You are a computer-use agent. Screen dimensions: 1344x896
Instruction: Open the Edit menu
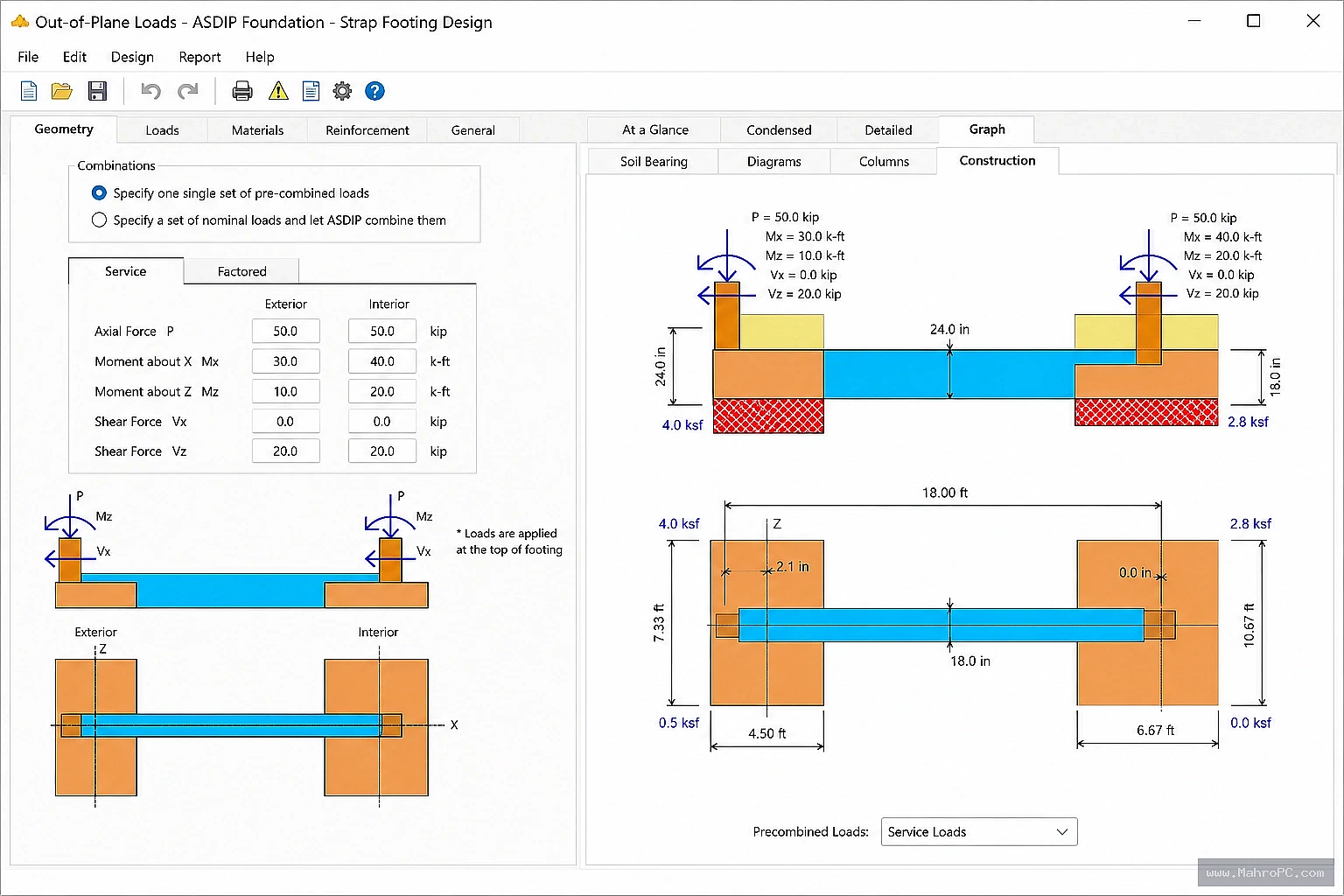point(74,57)
